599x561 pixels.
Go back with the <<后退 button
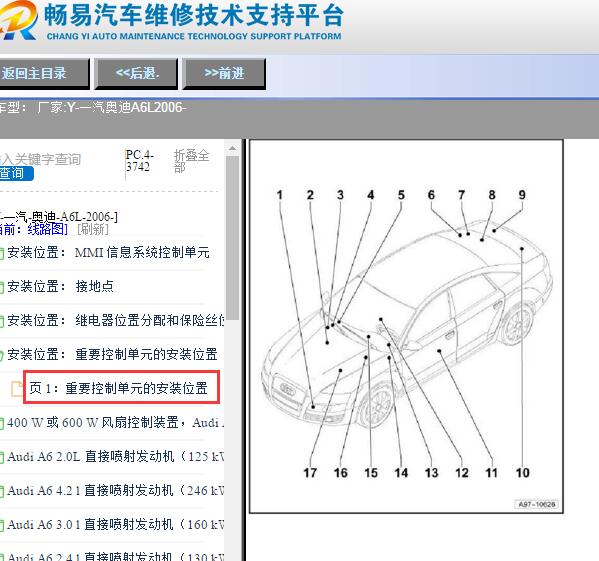pos(136,73)
